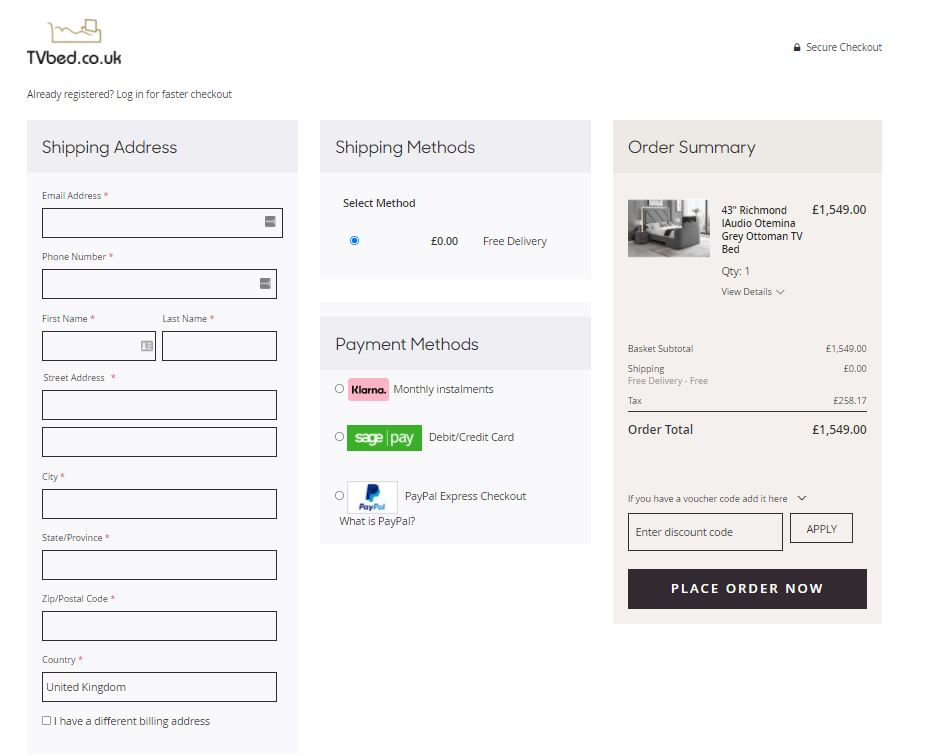Click autofill icon in Email Address field
The image size is (929, 756).
click(270, 222)
